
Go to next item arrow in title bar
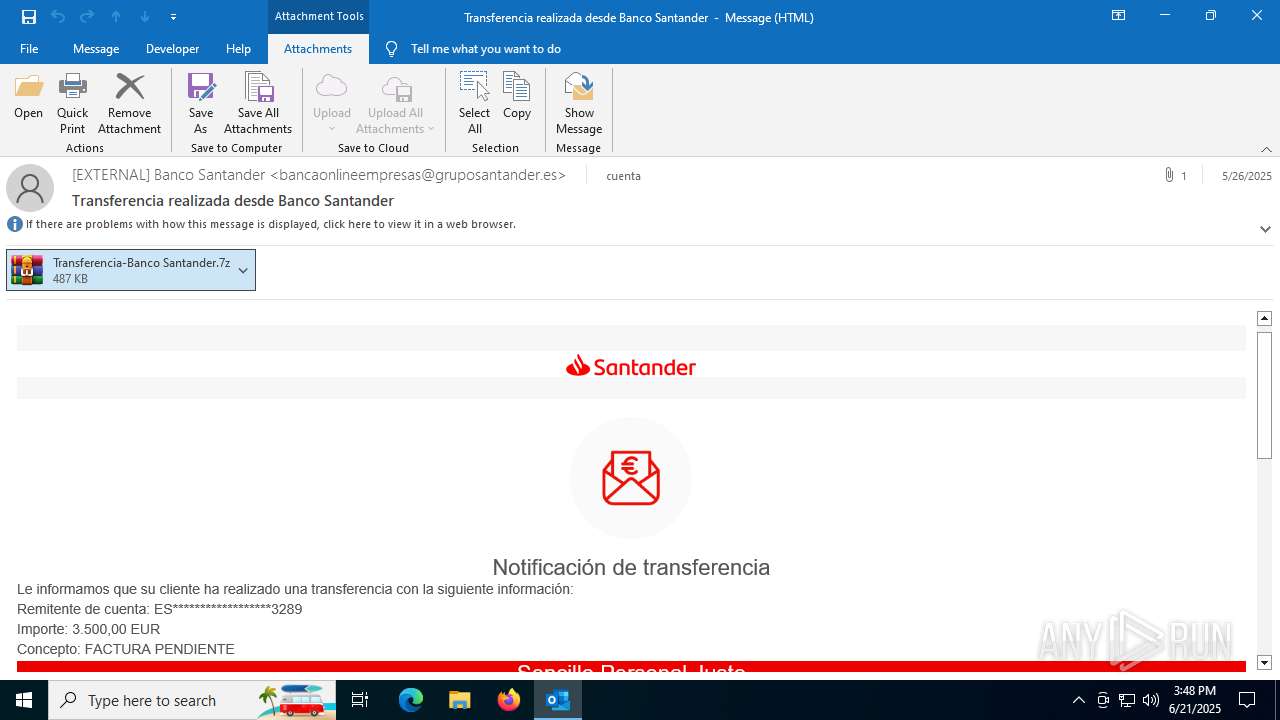pyautogui.click(x=145, y=17)
